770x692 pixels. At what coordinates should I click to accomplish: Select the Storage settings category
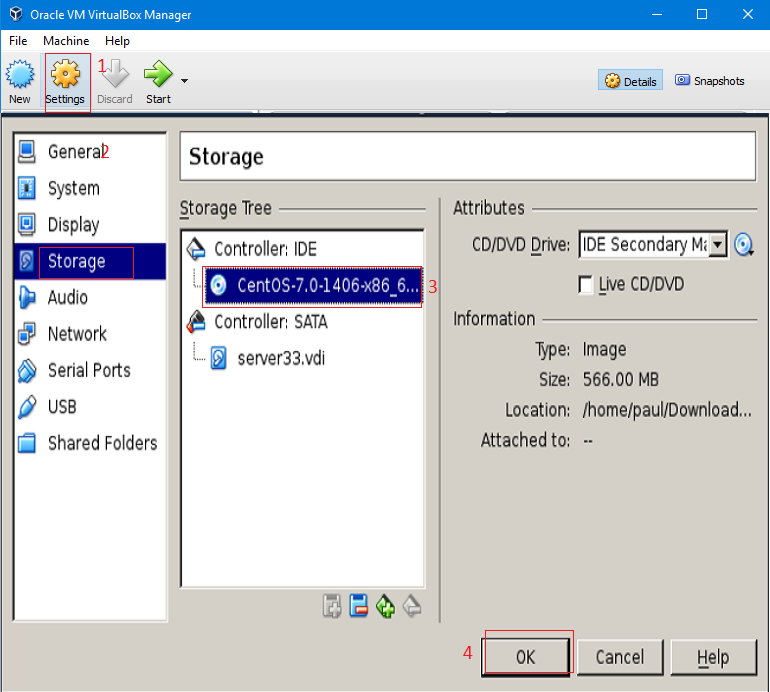(90, 261)
